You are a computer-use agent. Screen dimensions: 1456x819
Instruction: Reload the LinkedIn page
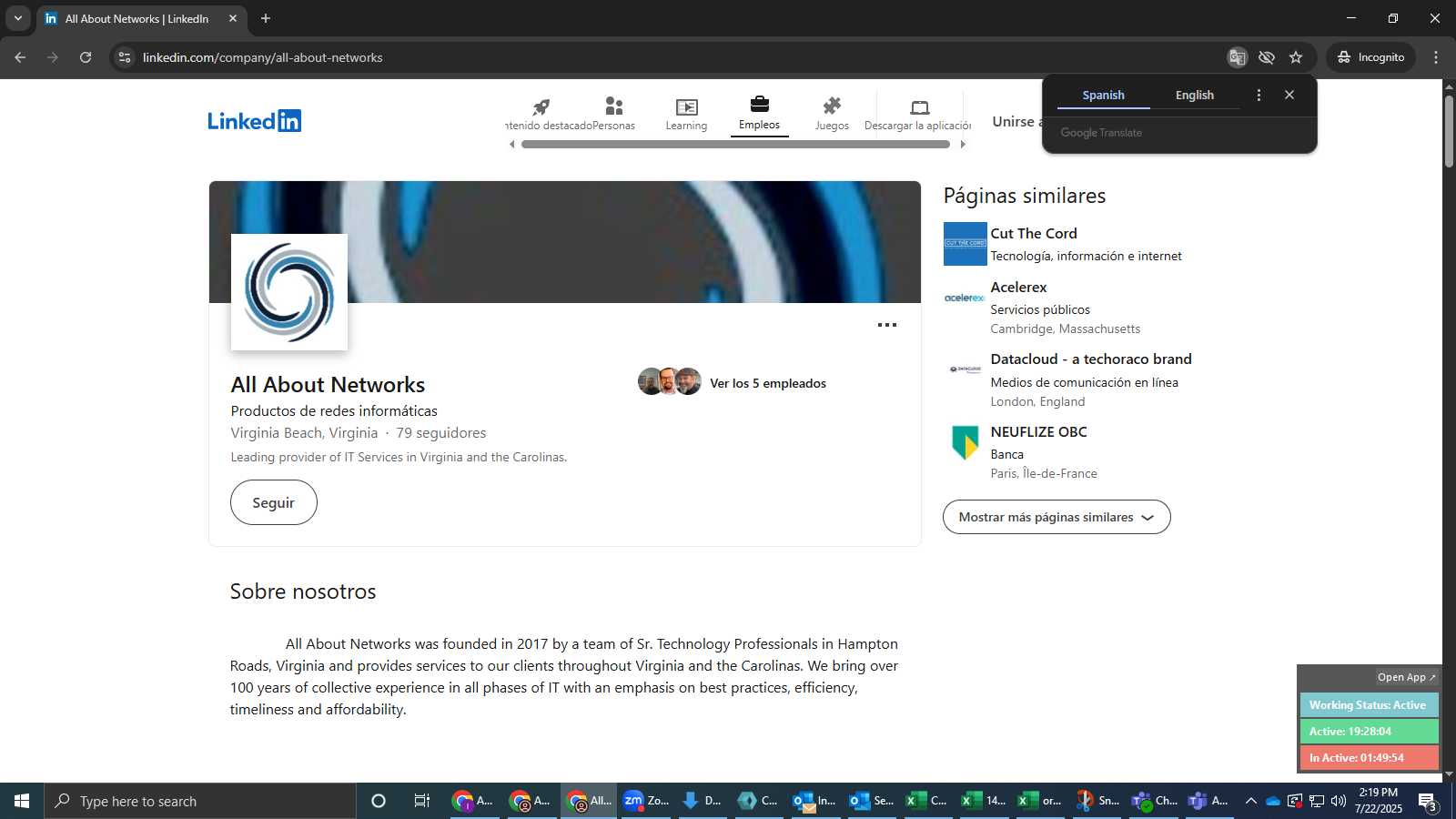[86, 57]
